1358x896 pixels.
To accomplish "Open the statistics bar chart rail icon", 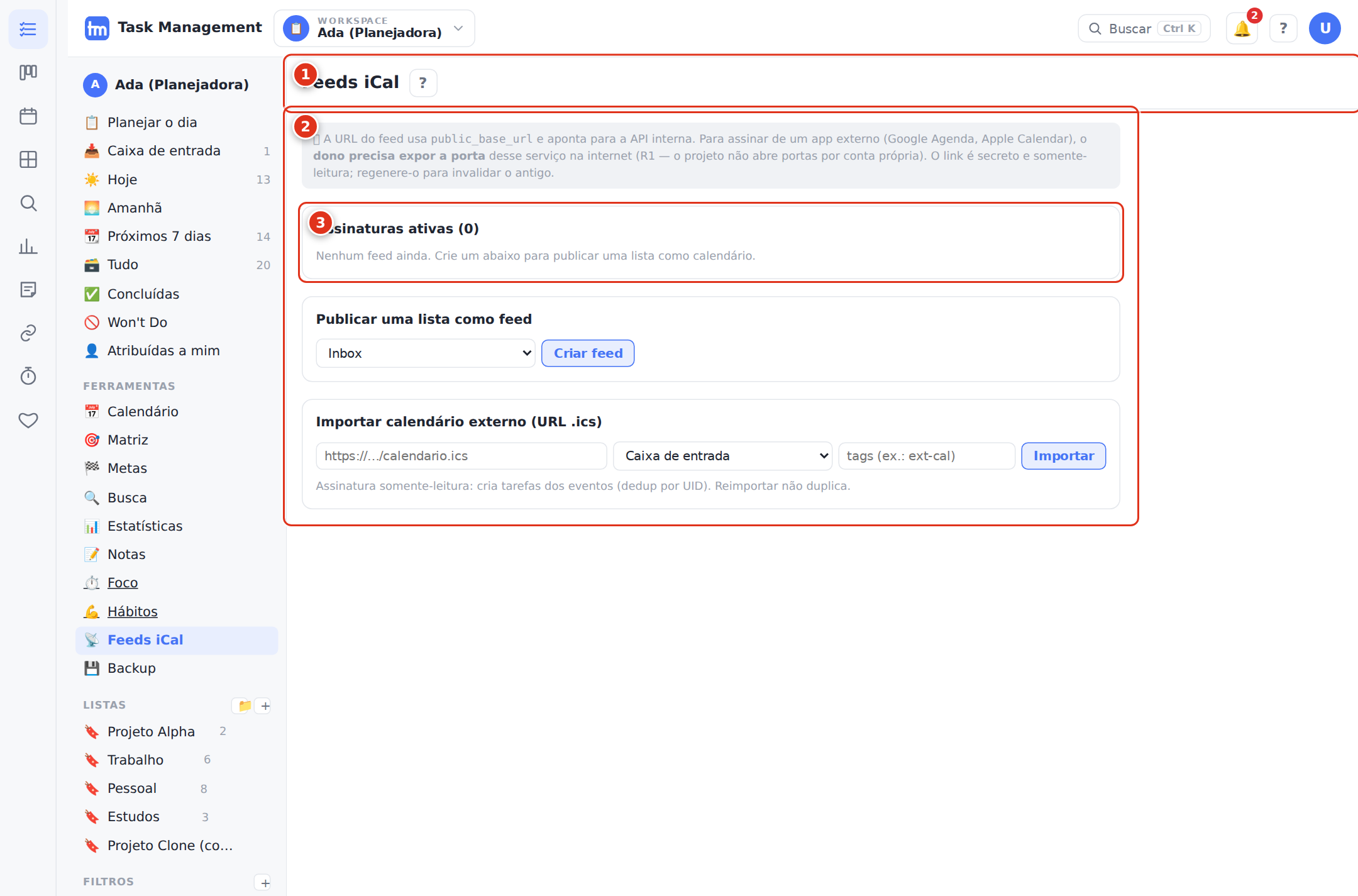I will click(x=28, y=246).
